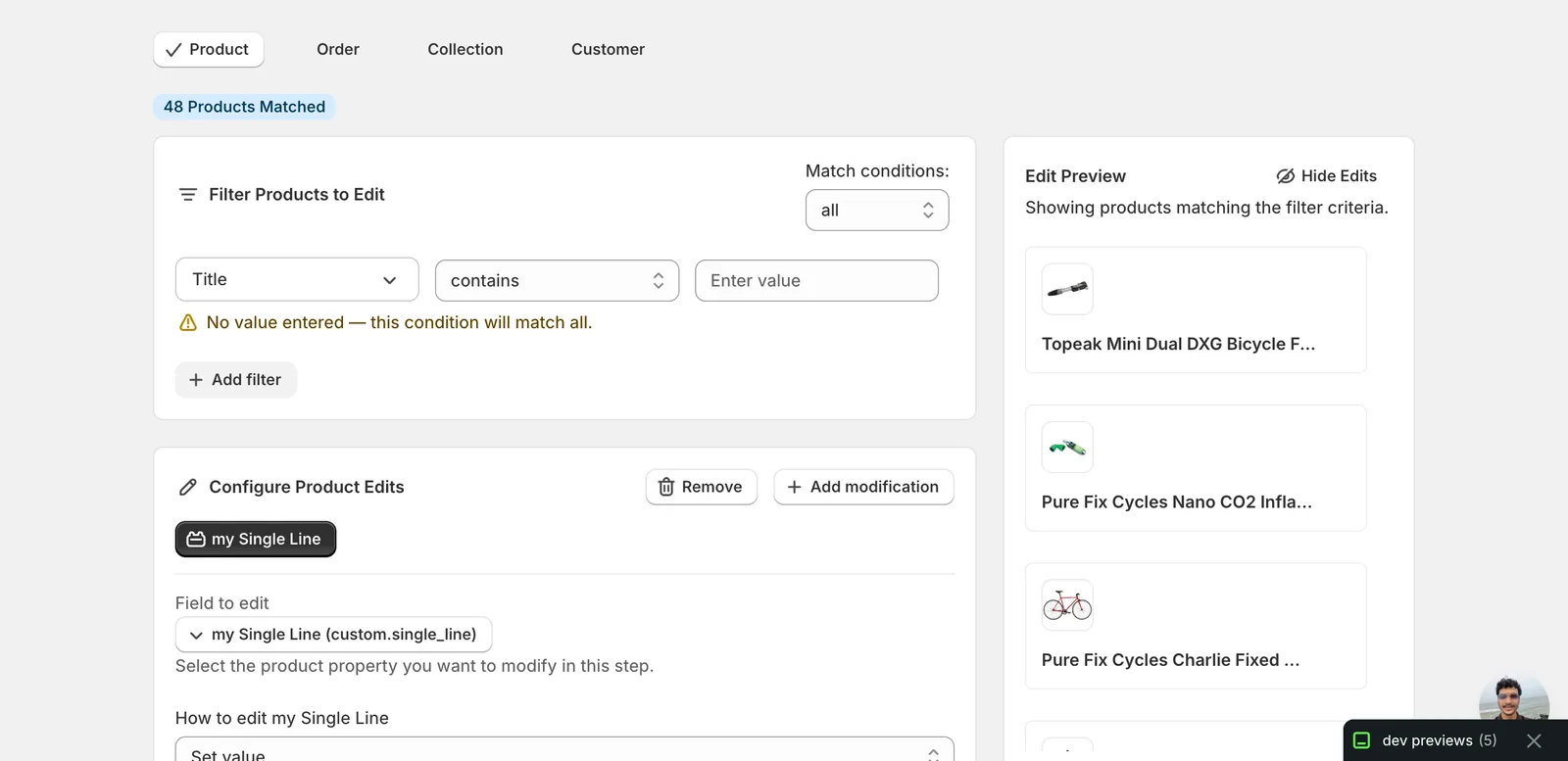
Task: Close the dev previews bar
Action: [x=1534, y=741]
